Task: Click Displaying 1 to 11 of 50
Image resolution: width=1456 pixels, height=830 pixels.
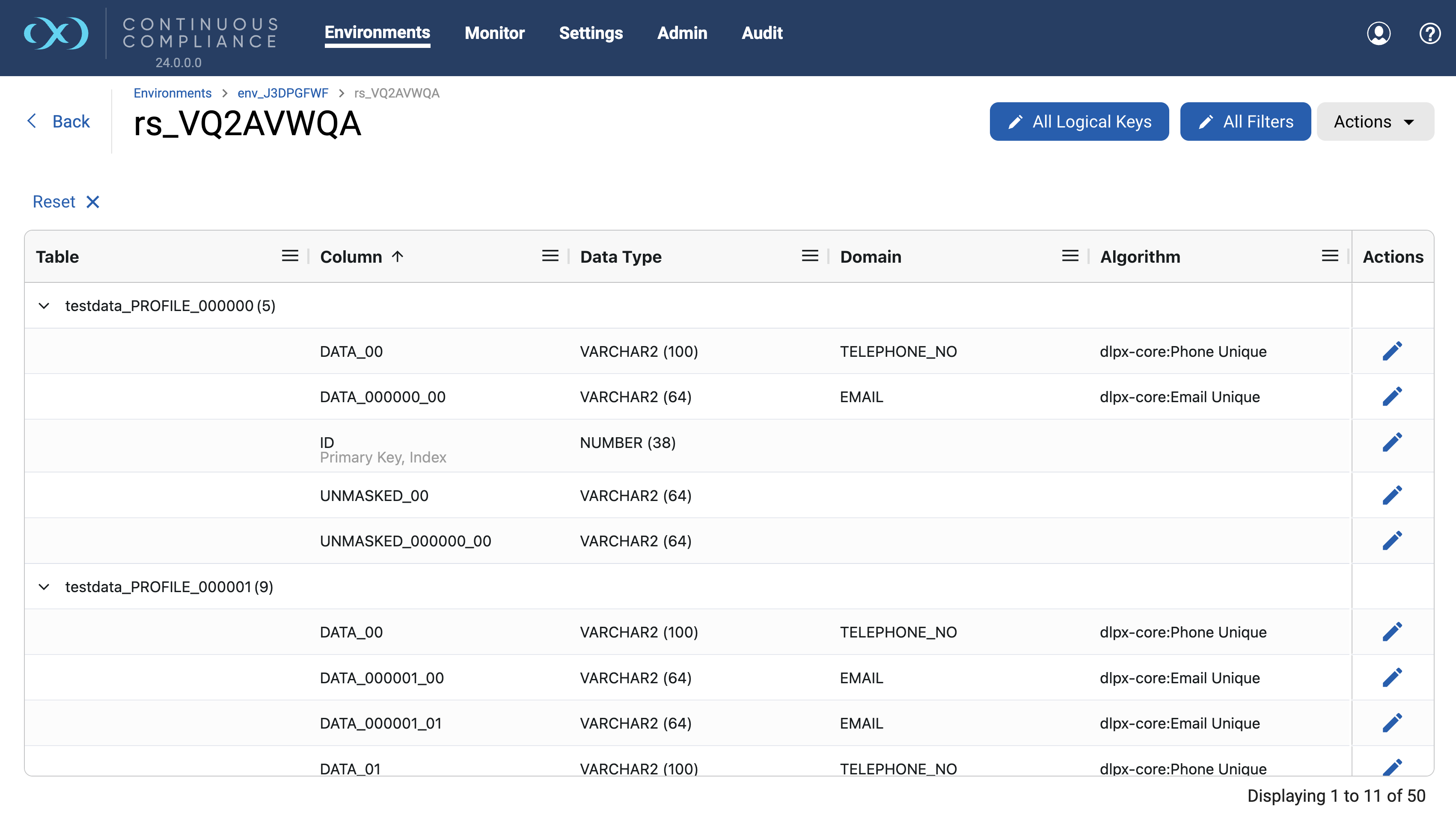Action: 1336,796
